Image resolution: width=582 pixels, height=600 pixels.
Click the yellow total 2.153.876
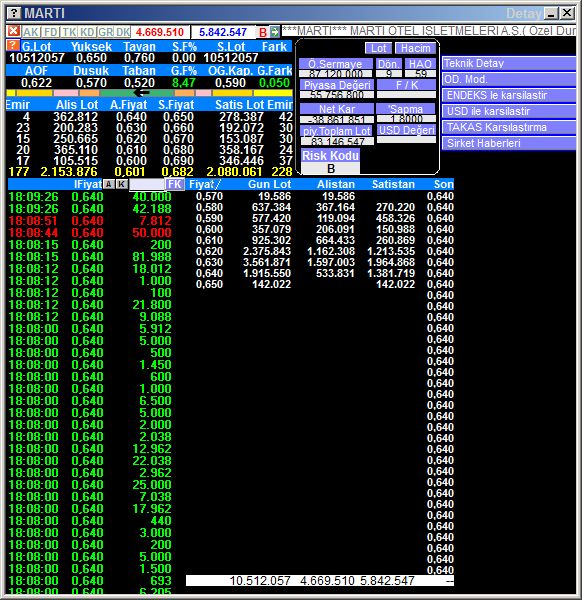click(69, 172)
